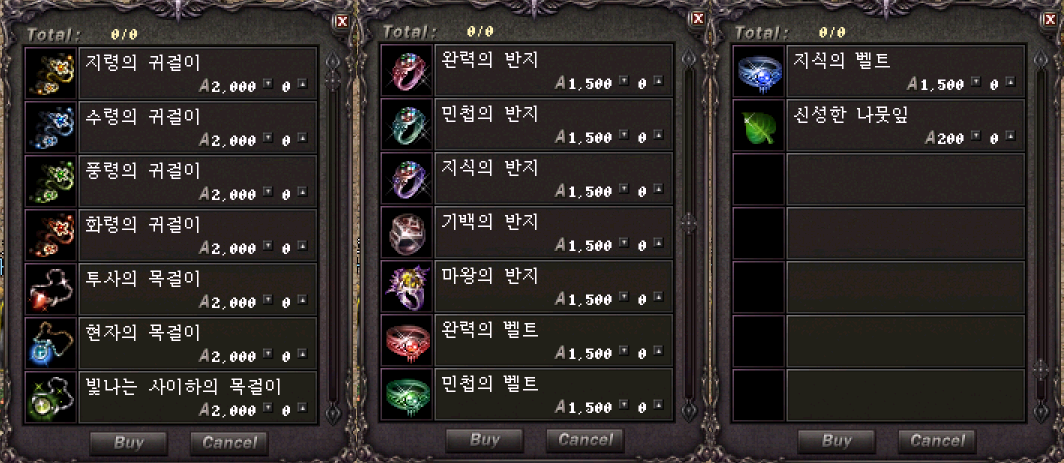The image size is (1064, 463).
Task: Select the 지령의 귀걸이 earring icon
Action: pyautogui.click(x=51, y=72)
